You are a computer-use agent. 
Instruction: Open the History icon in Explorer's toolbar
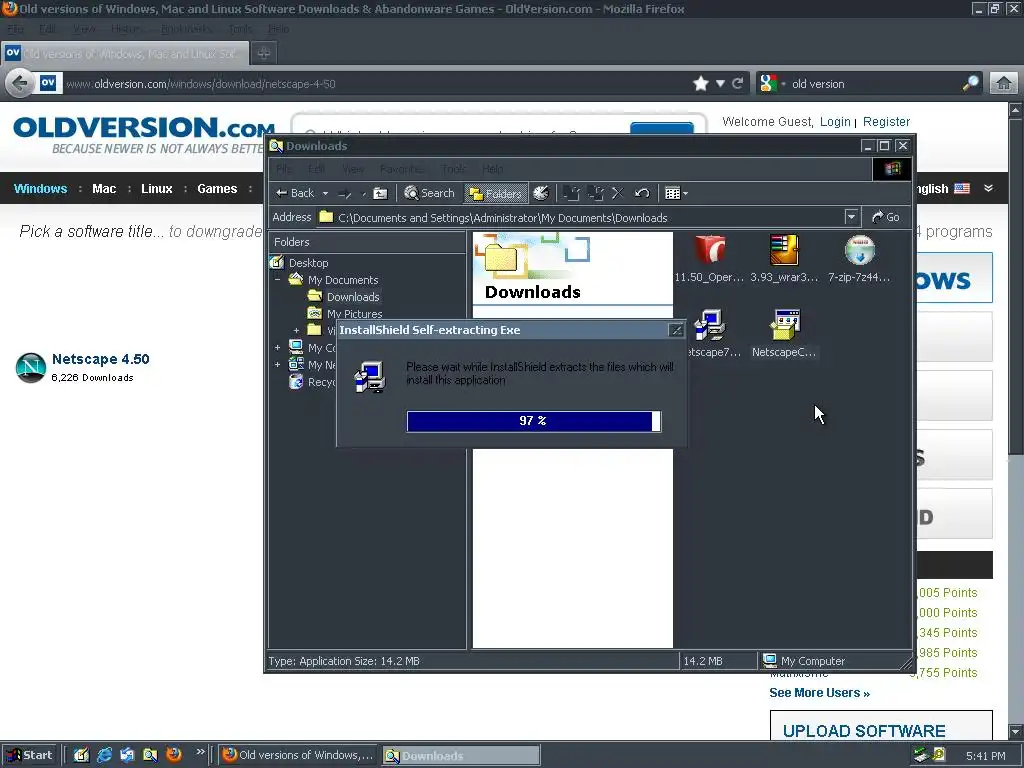tap(541, 193)
